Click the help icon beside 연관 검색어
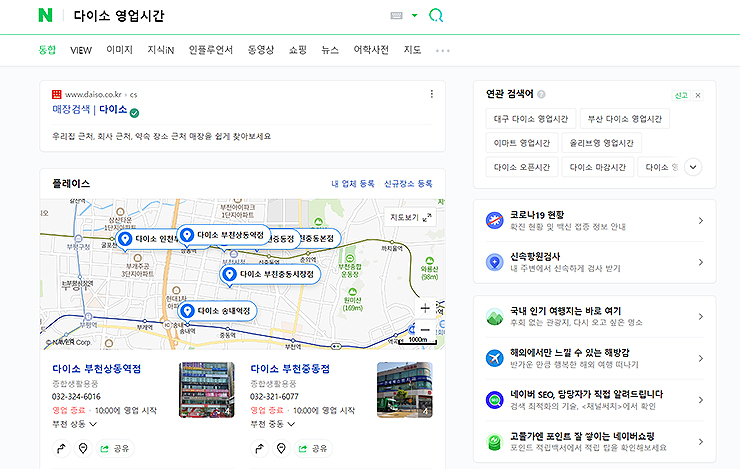740x469 pixels. tap(541, 94)
